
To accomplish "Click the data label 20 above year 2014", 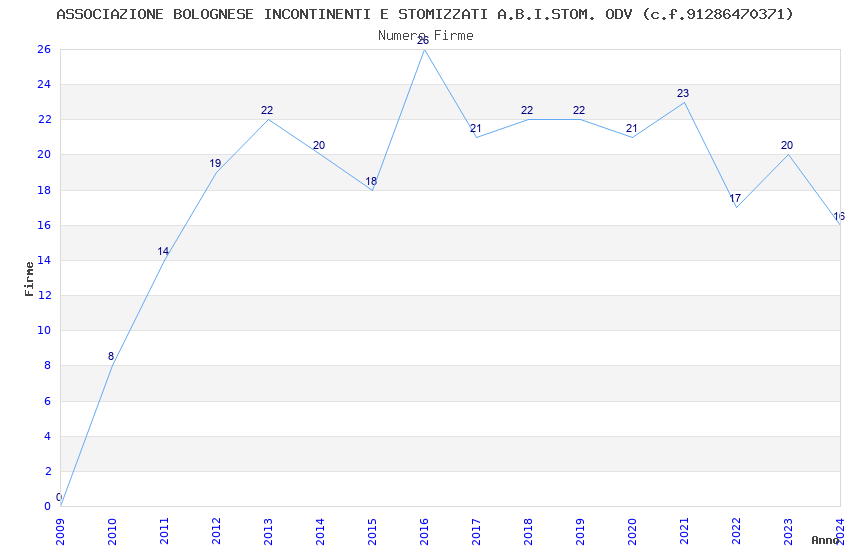I will coord(319,145).
